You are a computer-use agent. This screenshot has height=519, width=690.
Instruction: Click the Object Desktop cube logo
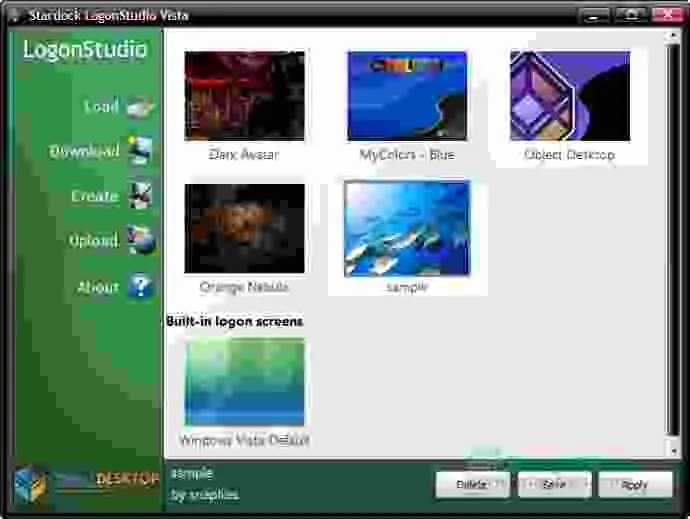tap(29, 484)
